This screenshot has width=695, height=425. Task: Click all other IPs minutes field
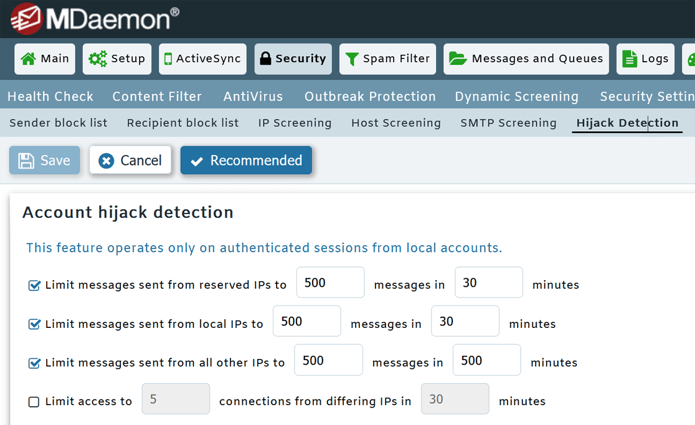click(x=487, y=360)
